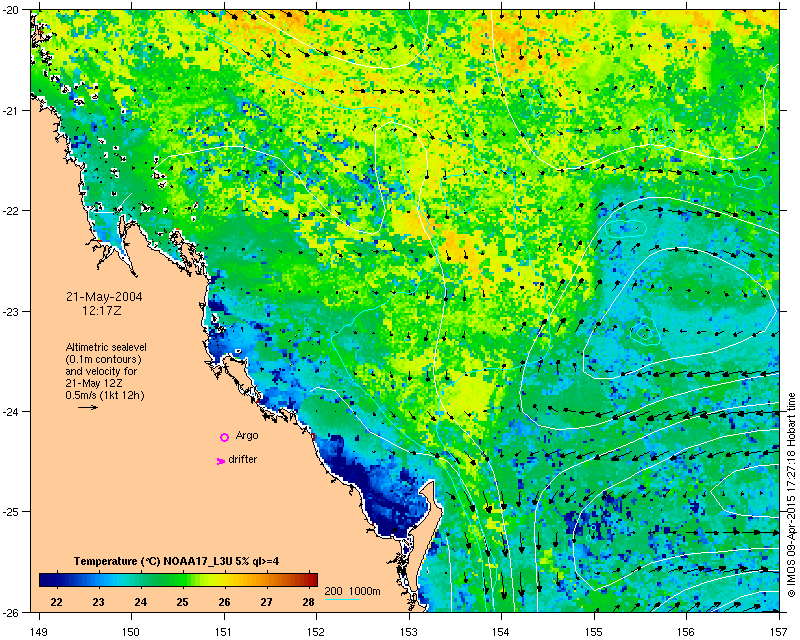
Task: Click the 'and velocity for' caption line
Action: click(x=101, y=371)
